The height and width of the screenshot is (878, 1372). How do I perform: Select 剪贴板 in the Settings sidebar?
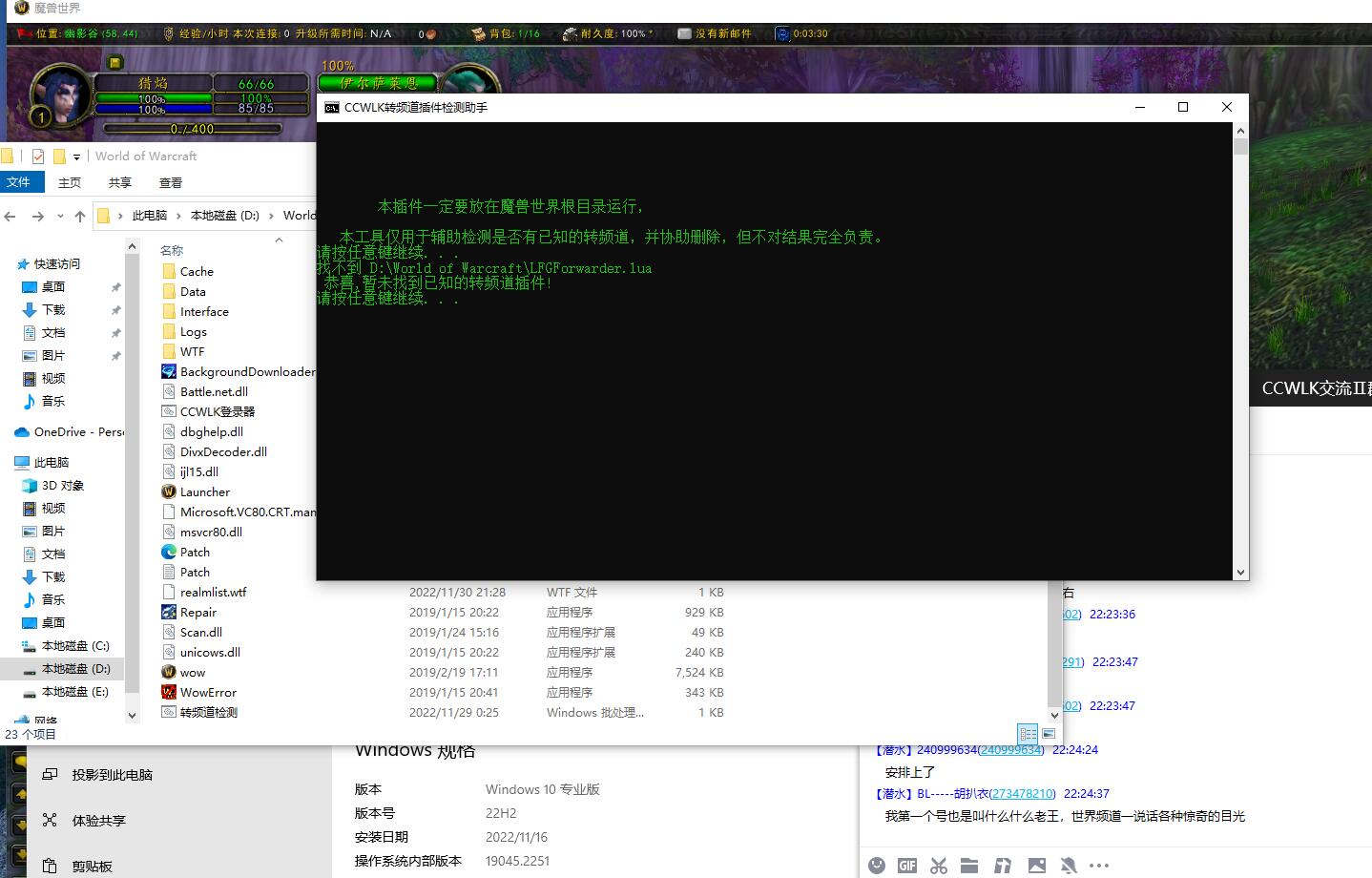point(92,866)
